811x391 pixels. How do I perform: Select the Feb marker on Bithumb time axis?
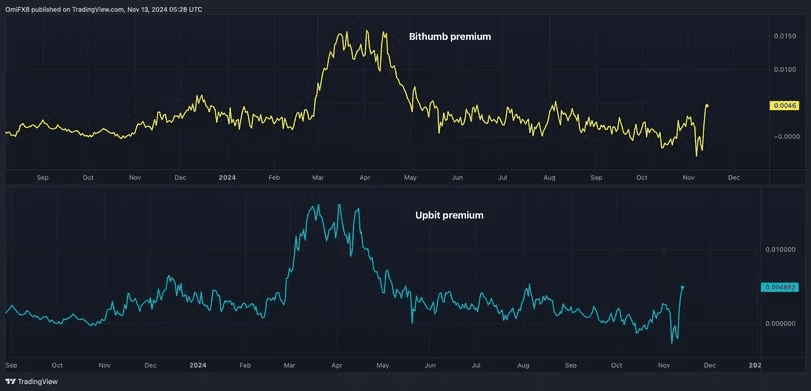pyautogui.click(x=274, y=177)
